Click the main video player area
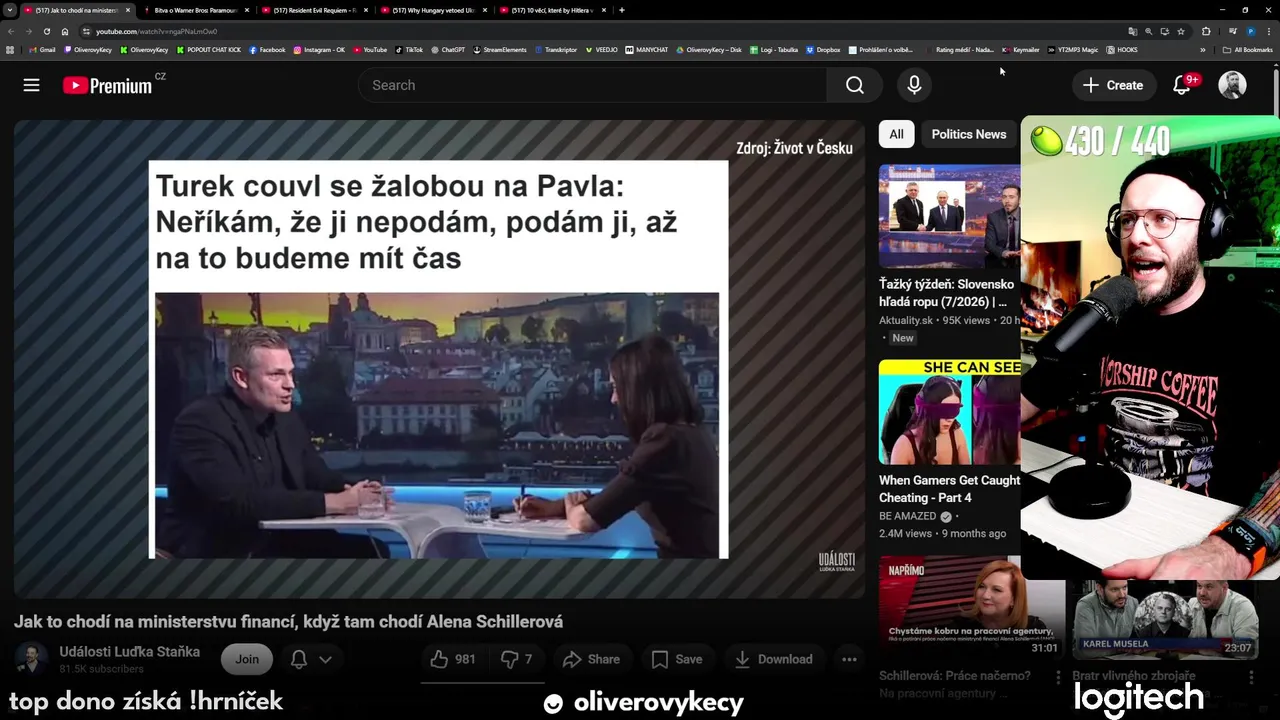This screenshot has width=1280, height=720. point(439,359)
